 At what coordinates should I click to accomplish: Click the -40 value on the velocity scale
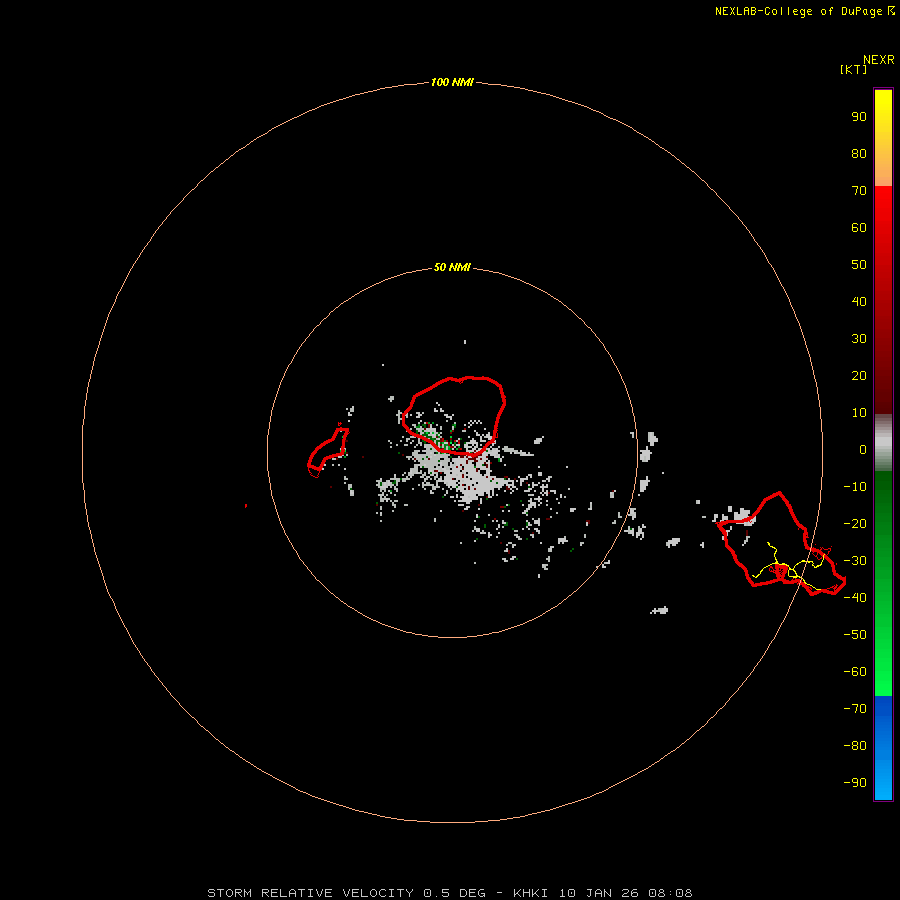coord(855,598)
